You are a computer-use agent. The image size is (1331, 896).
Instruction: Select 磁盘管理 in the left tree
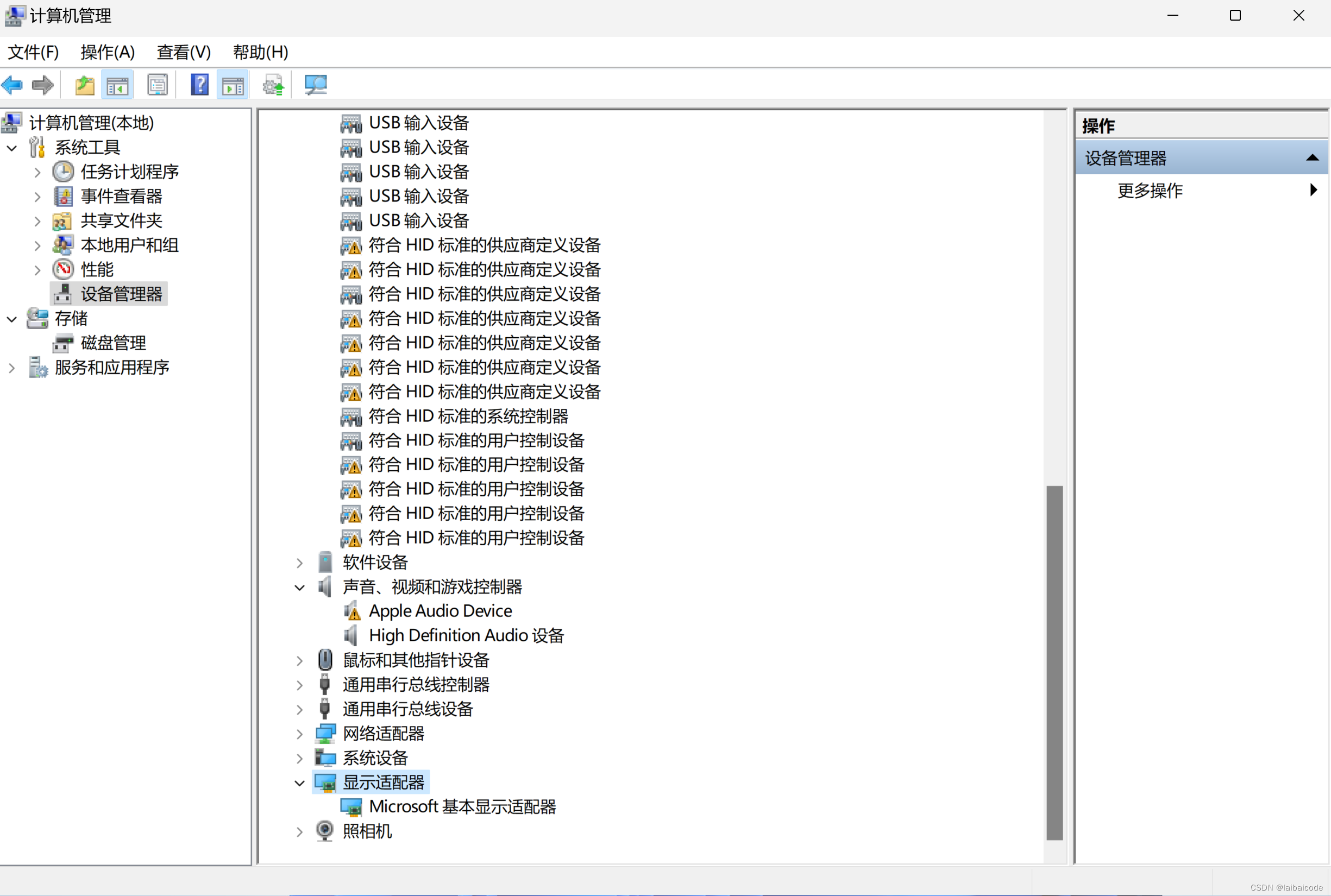coord(113,343)
